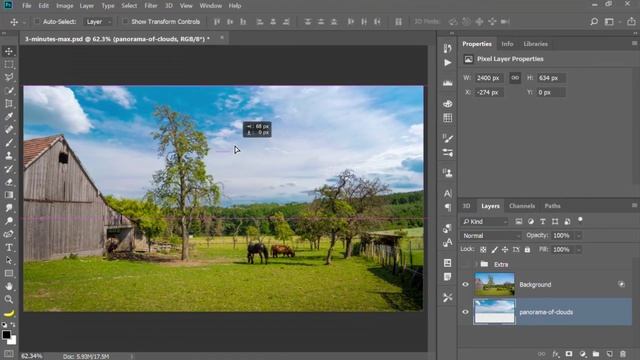Toggle layer filtering on/off switch
The width and height of the screenshot is (640, 360).
point(580,220)
